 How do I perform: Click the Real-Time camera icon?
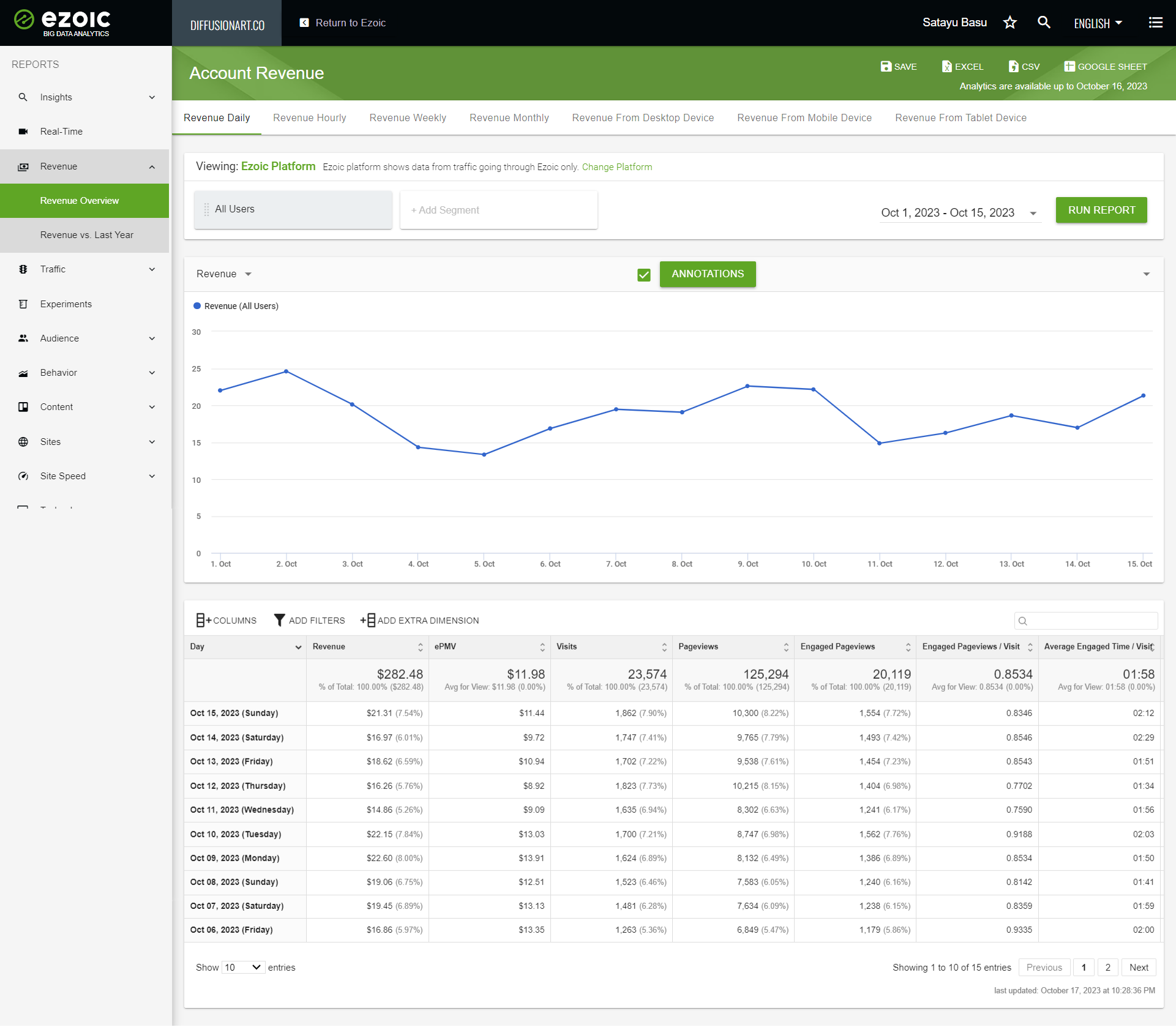23,132
